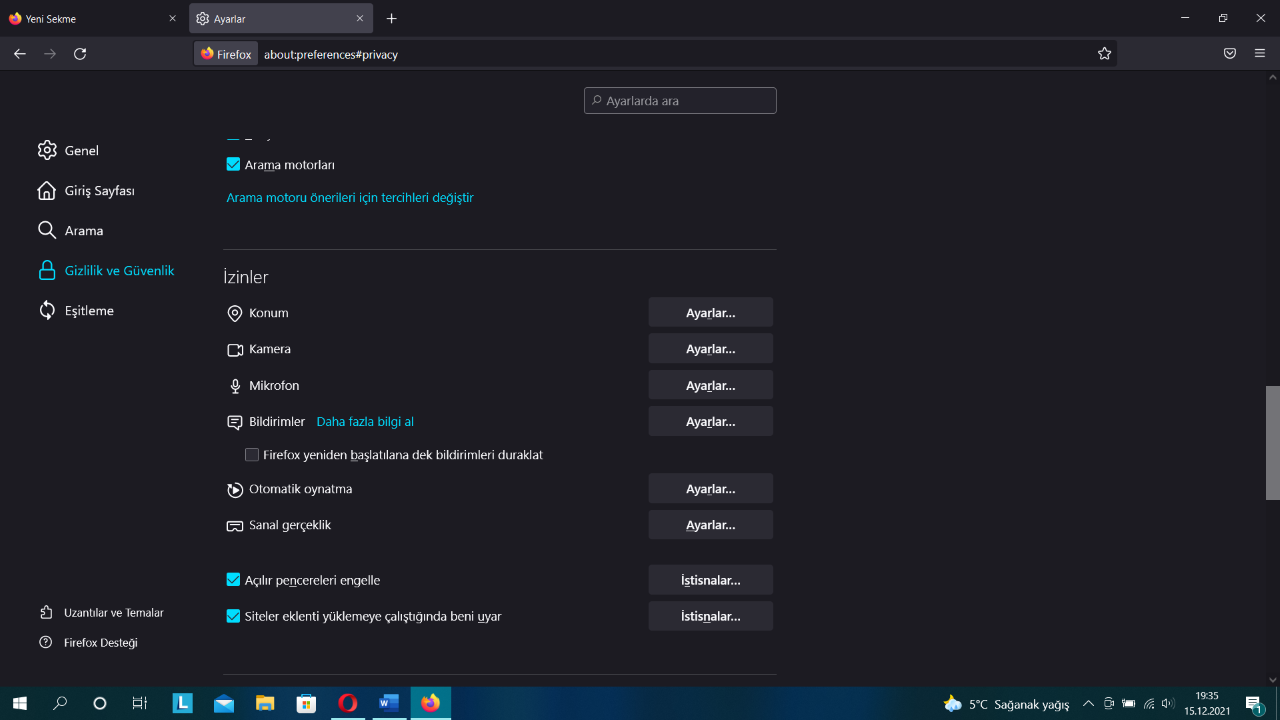Open the green L app on taskbar

pos(183,703)
